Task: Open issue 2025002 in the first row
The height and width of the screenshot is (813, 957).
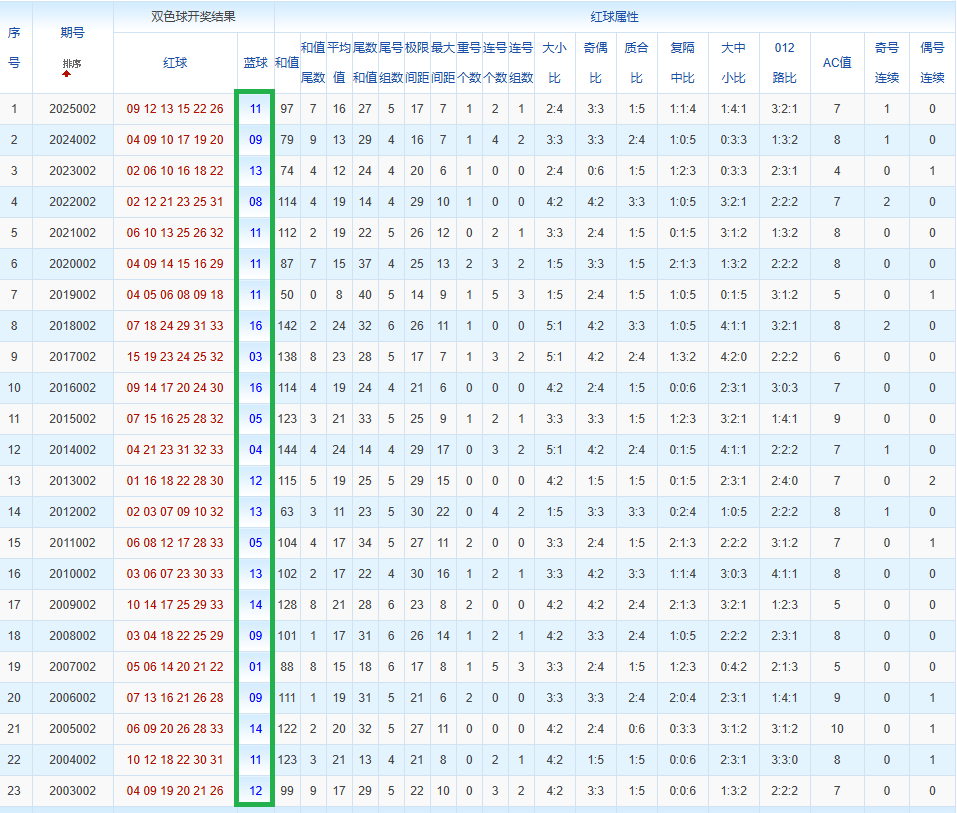Action: pyautogui.click(x=73, y=109)
